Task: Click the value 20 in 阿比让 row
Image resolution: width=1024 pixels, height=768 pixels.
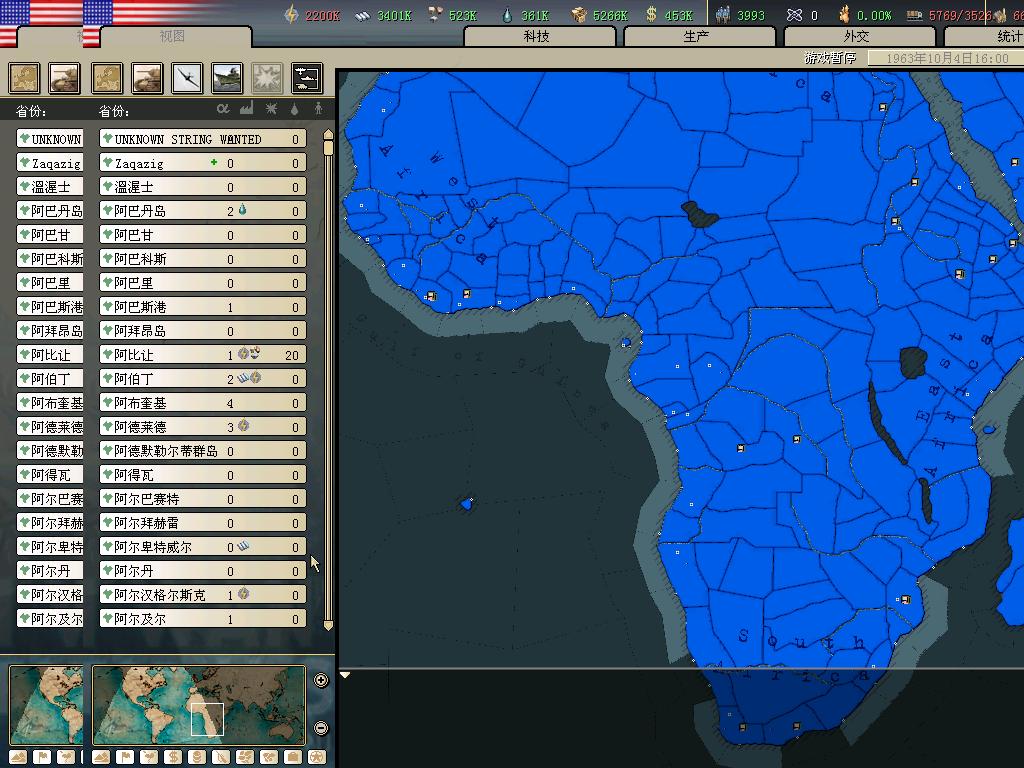Action: click(292, 355)
